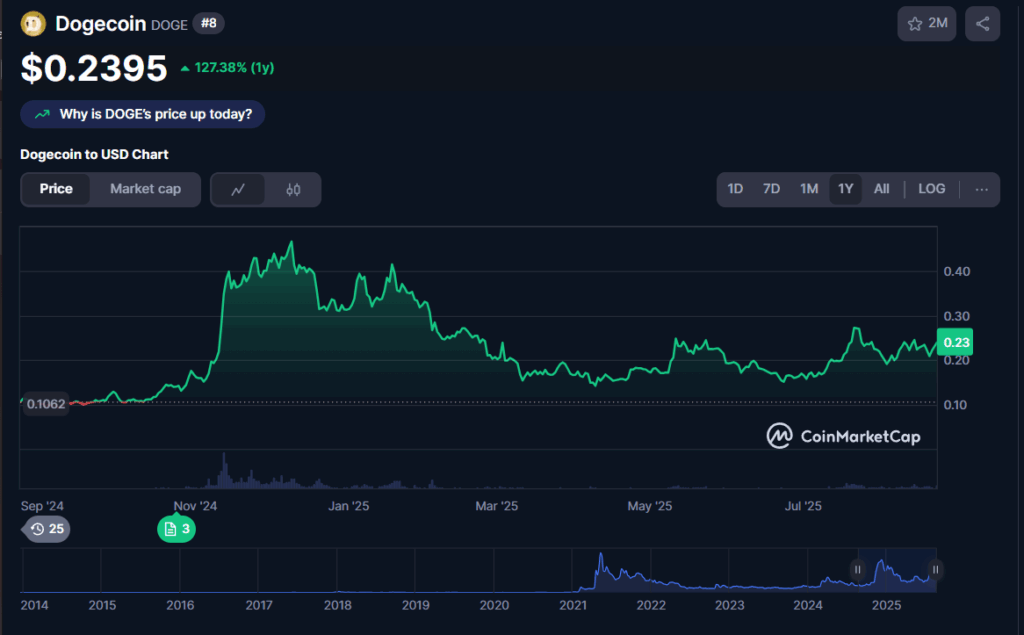The width and height of the screenshot is (1024, 635).
Task: Click 2021 in the overview timeline
Action: click(x=573, y=605)
